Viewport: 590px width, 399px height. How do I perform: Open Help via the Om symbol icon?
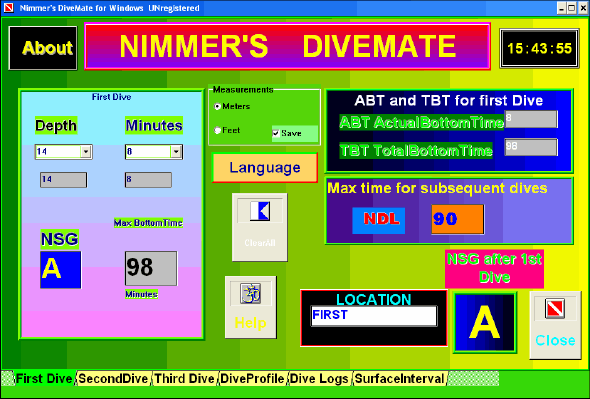click(251, 294)
